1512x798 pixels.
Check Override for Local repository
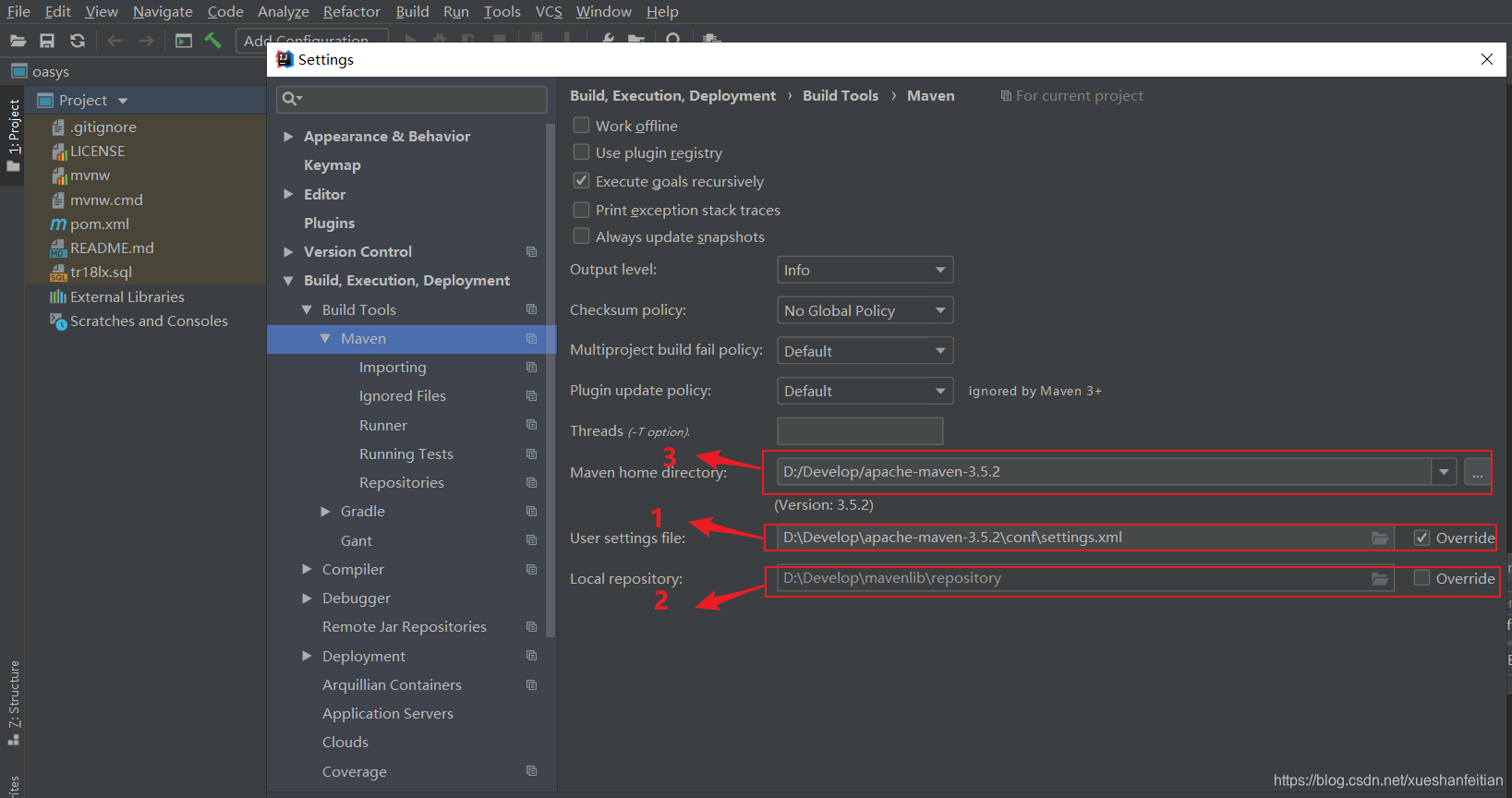coord(1422,578)
